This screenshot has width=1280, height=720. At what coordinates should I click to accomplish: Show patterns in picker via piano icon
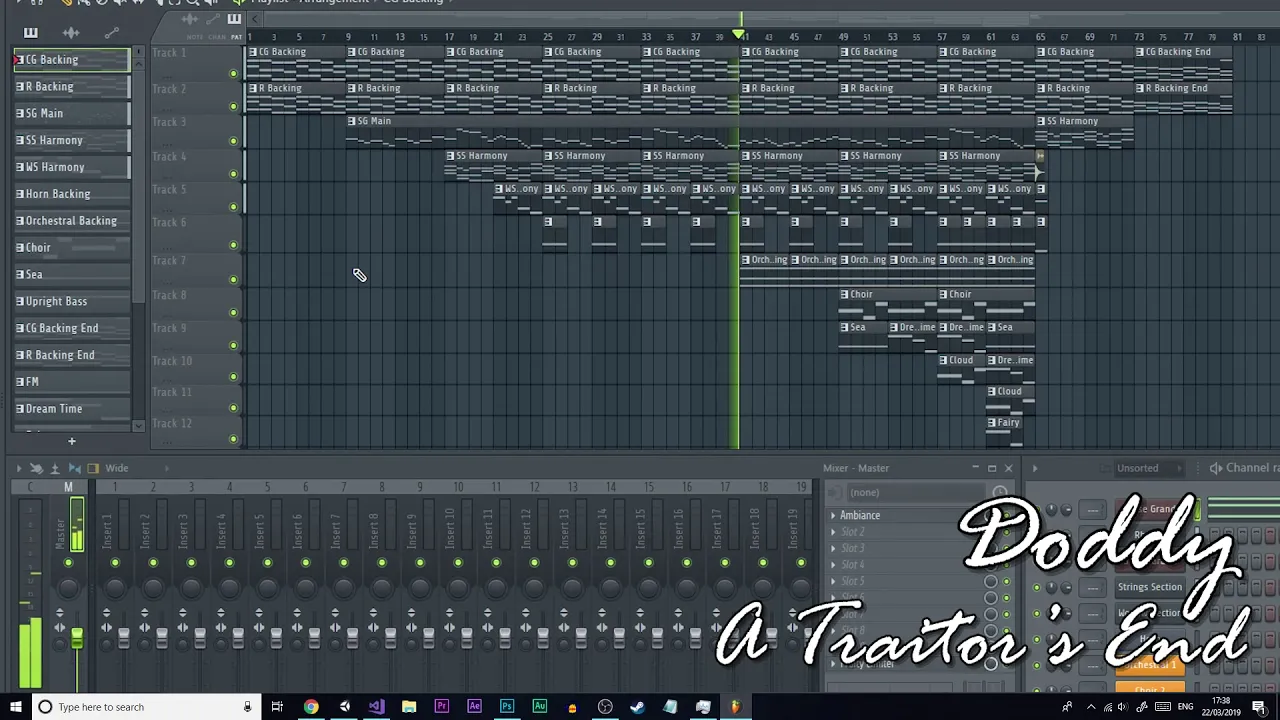coord(30,33)
